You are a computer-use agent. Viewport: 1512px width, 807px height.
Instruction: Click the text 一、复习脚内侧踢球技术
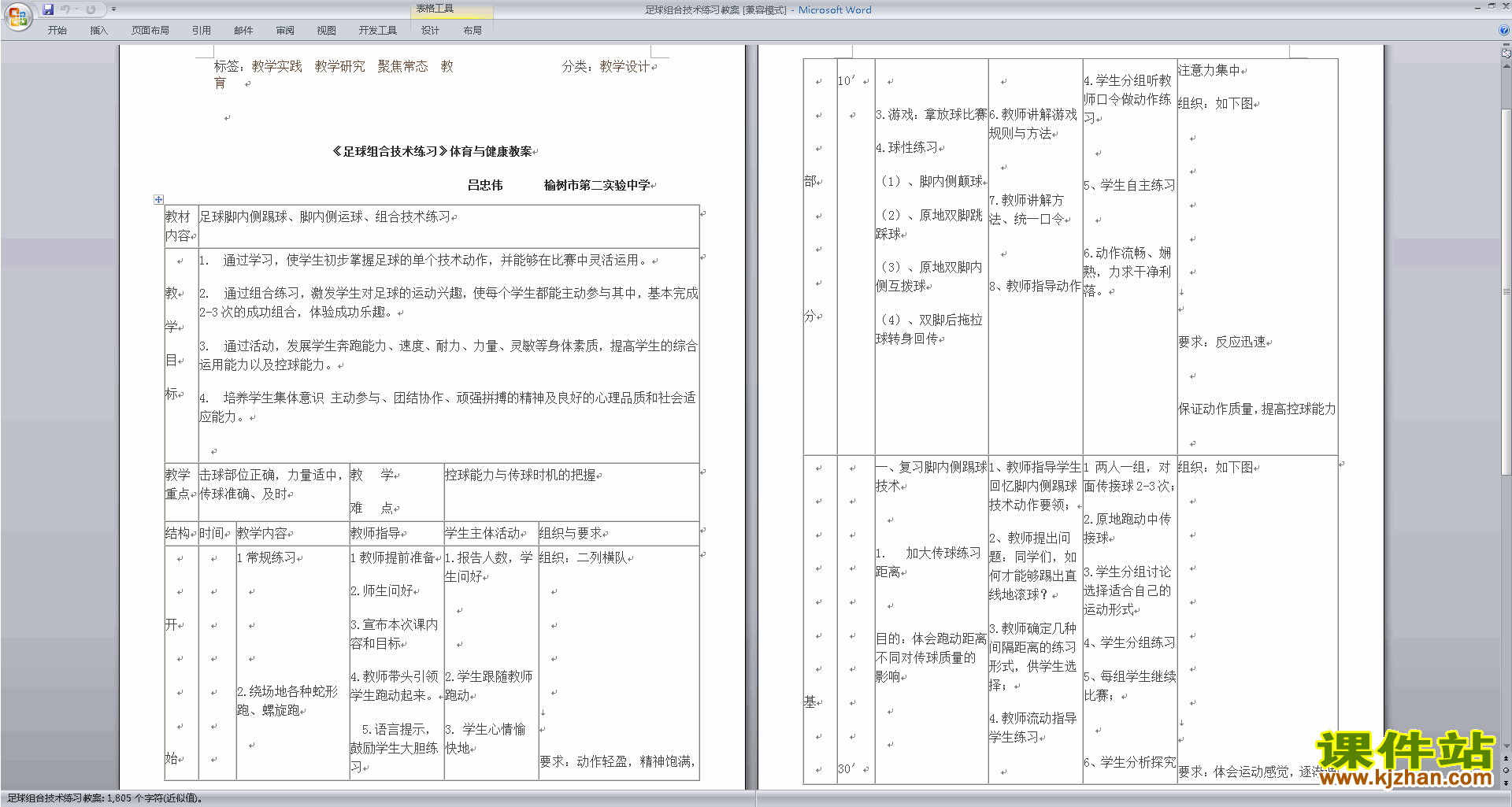click(931, 476)
